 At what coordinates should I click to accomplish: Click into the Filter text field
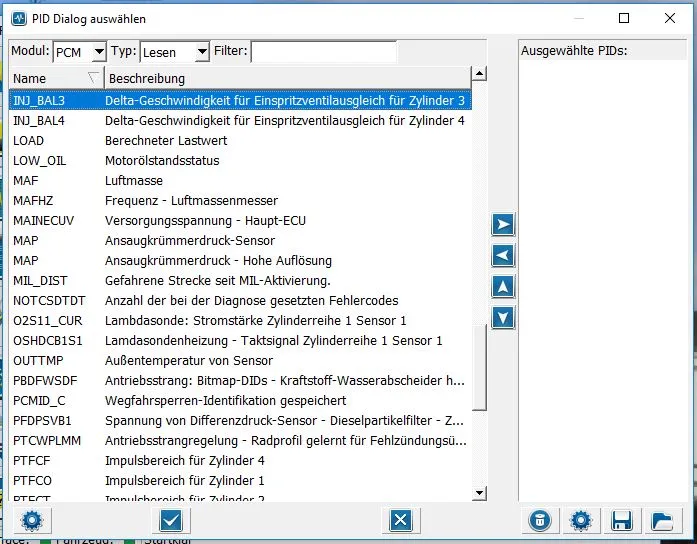(x=322, y=51)
